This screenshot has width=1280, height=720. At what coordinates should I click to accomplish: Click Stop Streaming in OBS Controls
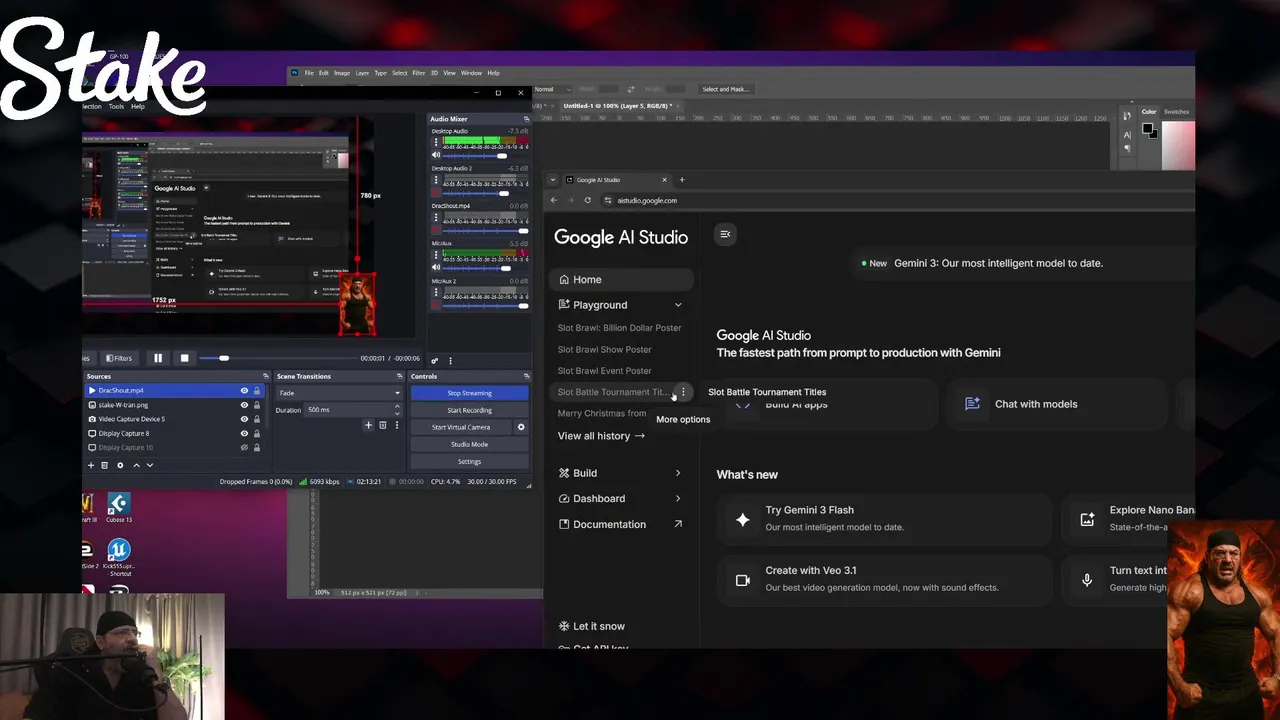[x=469, y=393]
